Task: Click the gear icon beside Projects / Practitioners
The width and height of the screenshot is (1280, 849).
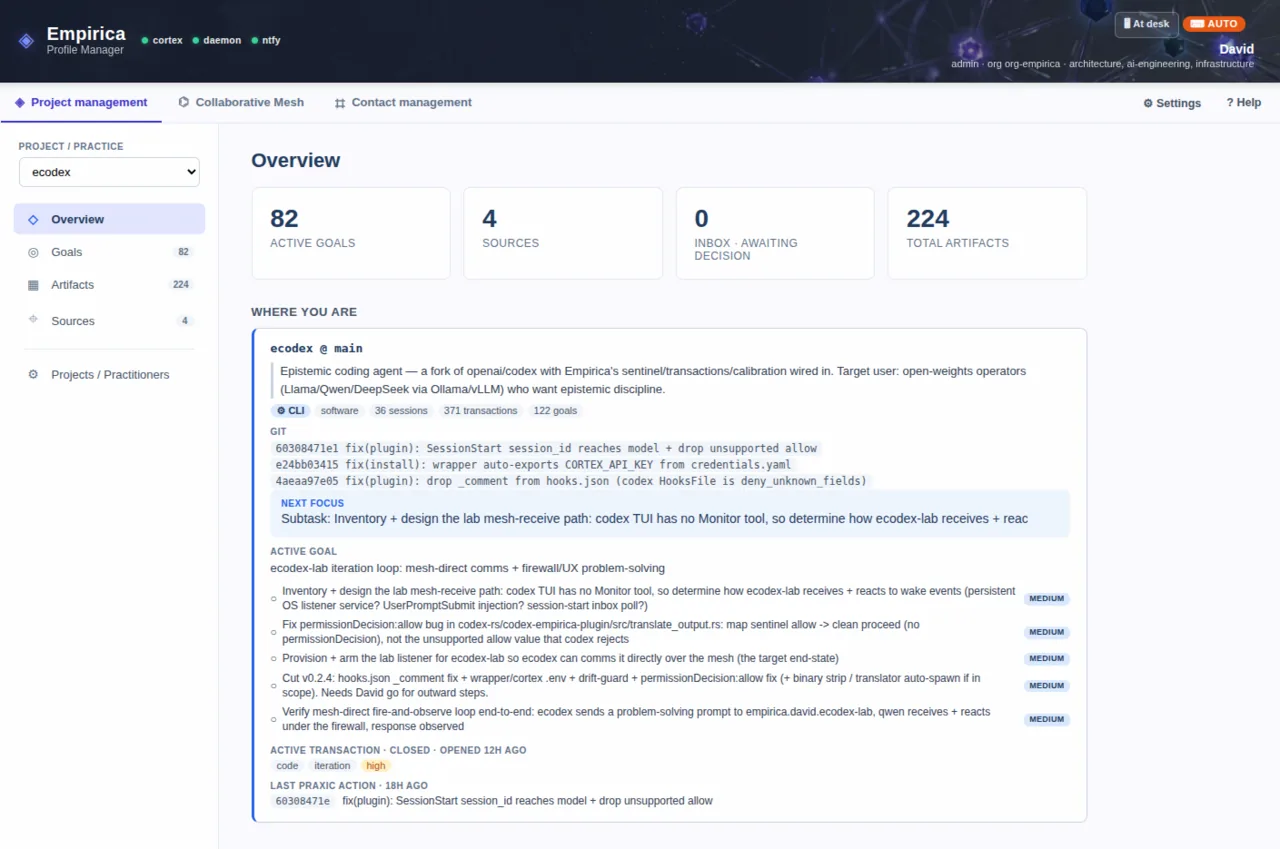Action: [x=33, y=374]
